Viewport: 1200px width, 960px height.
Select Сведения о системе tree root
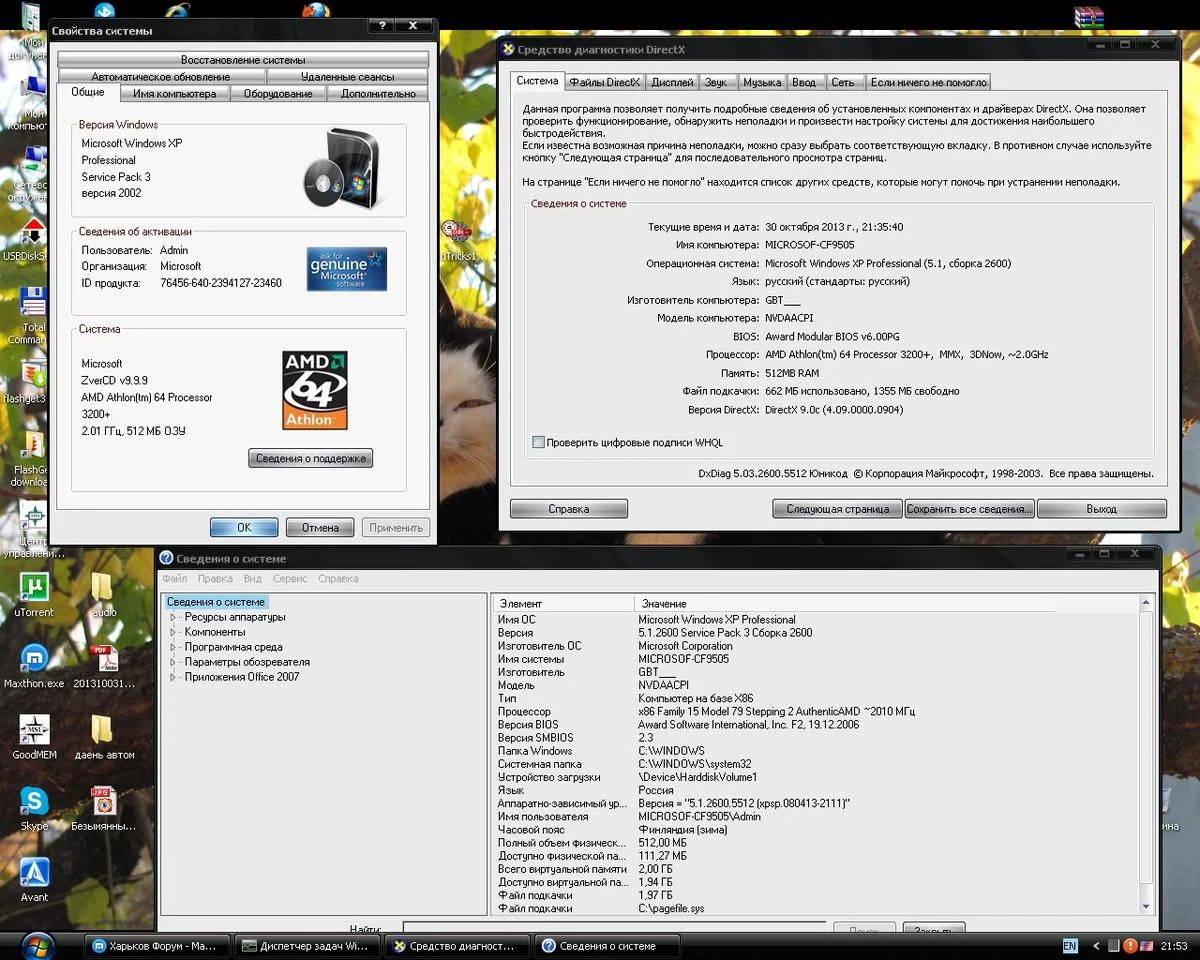click(x=216, y=602)
